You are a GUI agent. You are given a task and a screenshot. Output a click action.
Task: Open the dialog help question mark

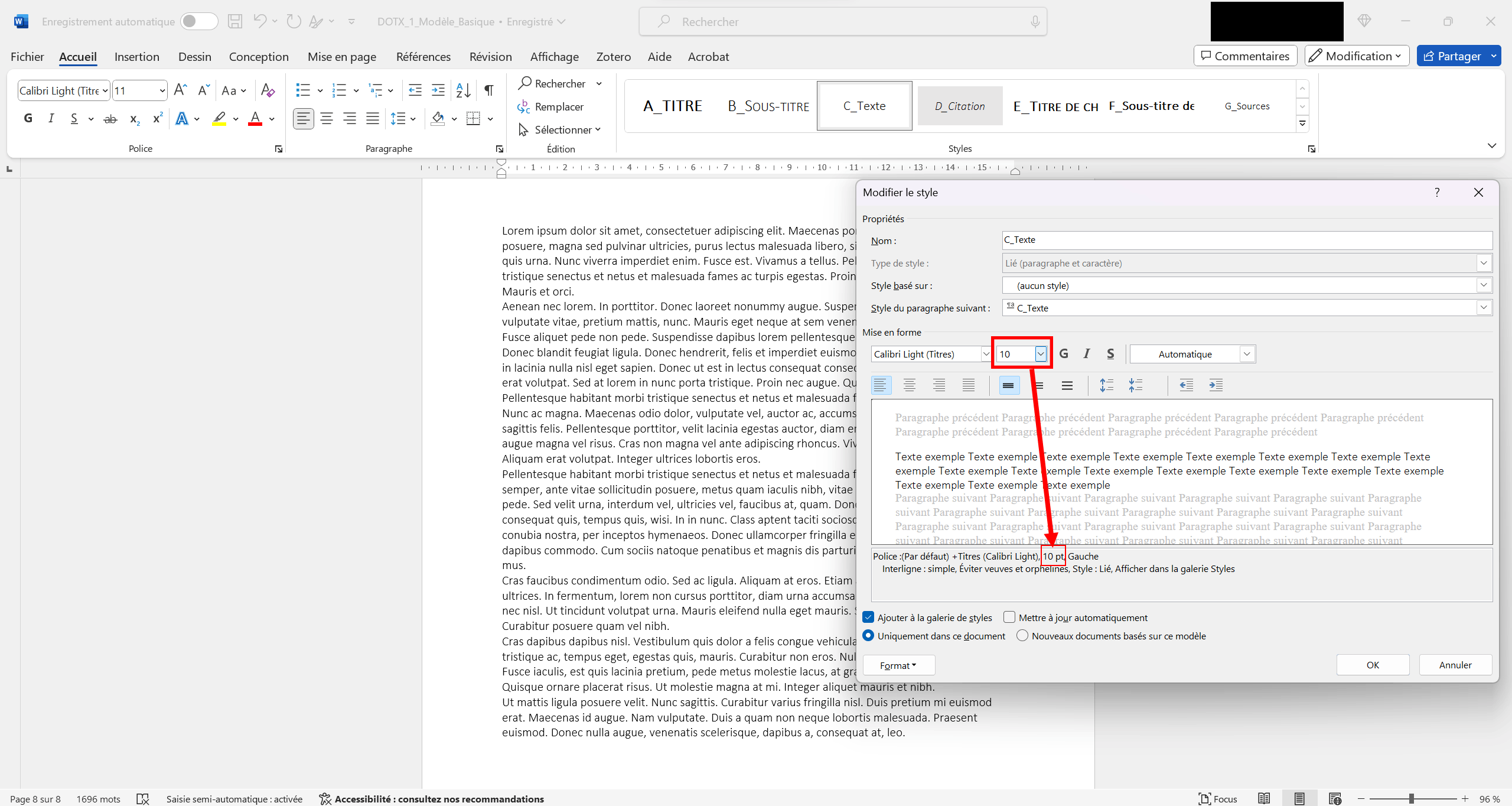[x=1437, y=192]
